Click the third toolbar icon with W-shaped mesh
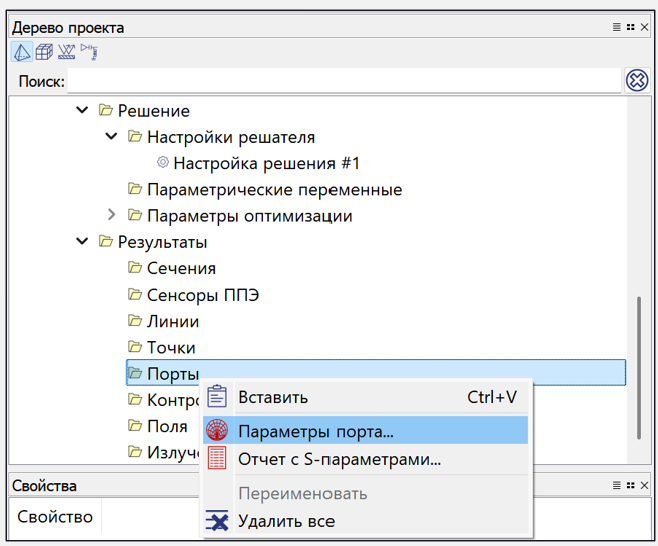 (67, 52)
